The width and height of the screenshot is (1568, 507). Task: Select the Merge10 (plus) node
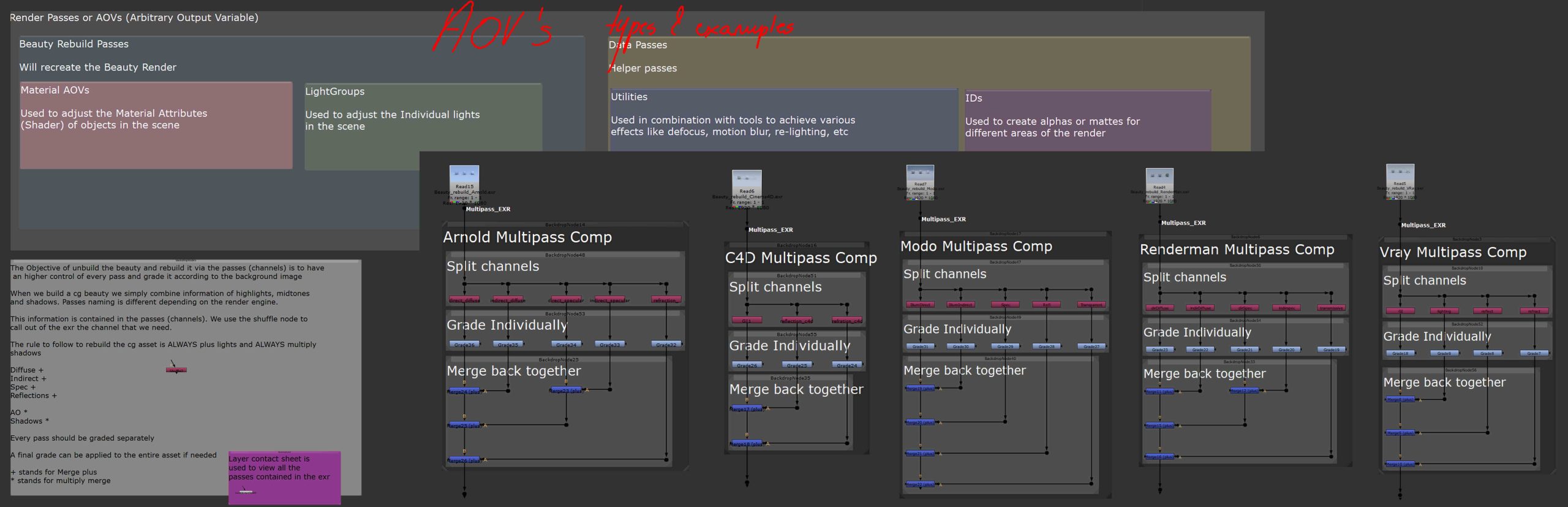pos(1400,464)
